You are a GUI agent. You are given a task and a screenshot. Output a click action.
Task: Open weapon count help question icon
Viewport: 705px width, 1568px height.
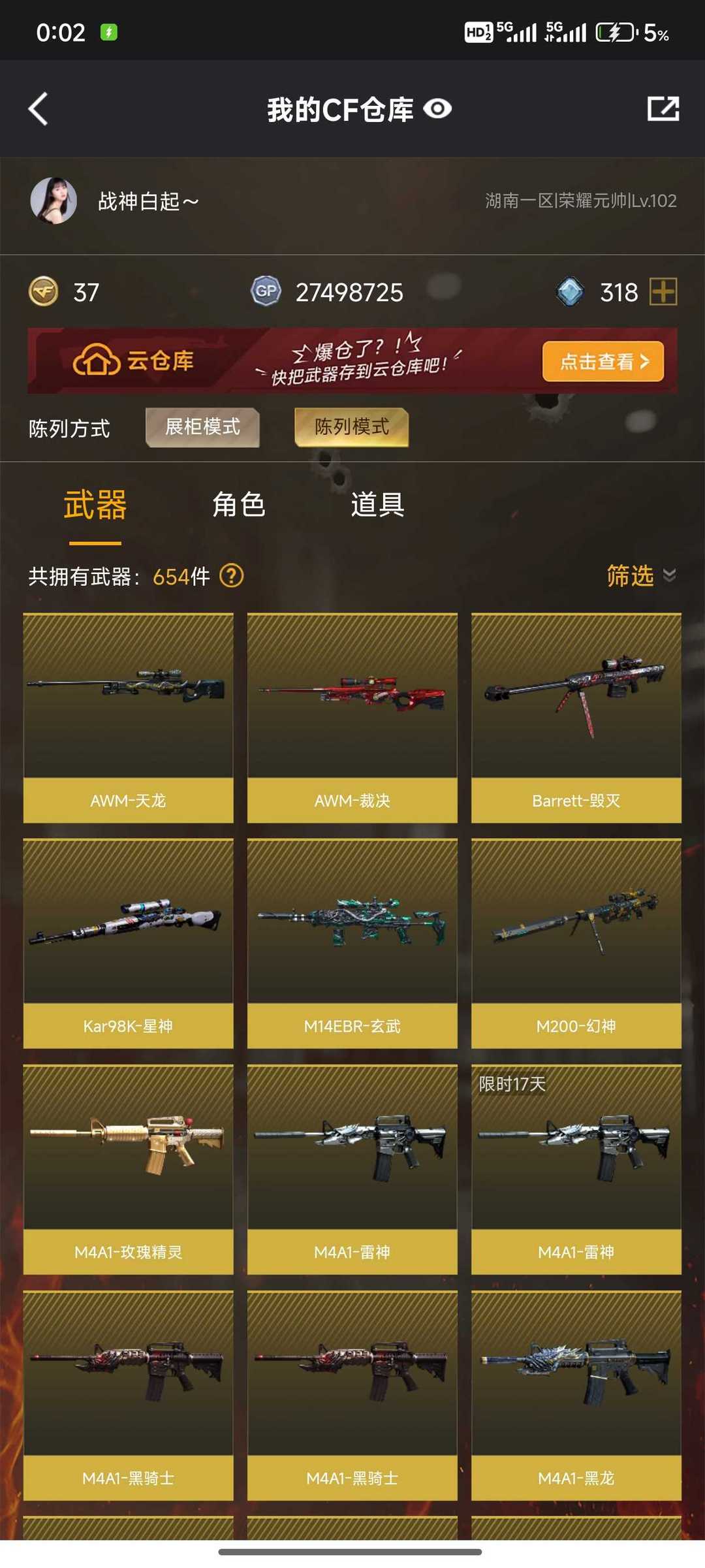[231, 576]
